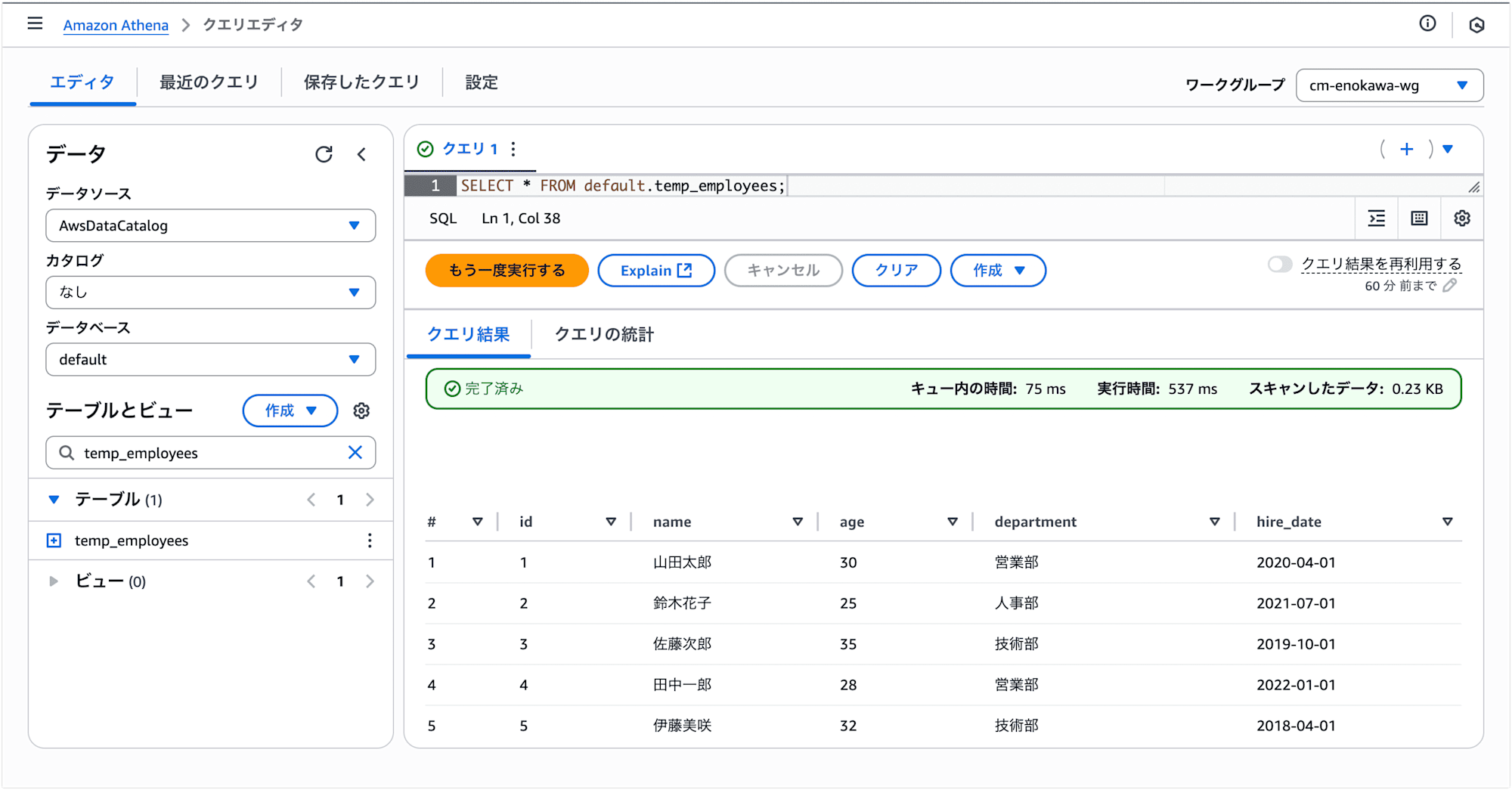
Task: Click the format query icon
Action: (1377, 218)
